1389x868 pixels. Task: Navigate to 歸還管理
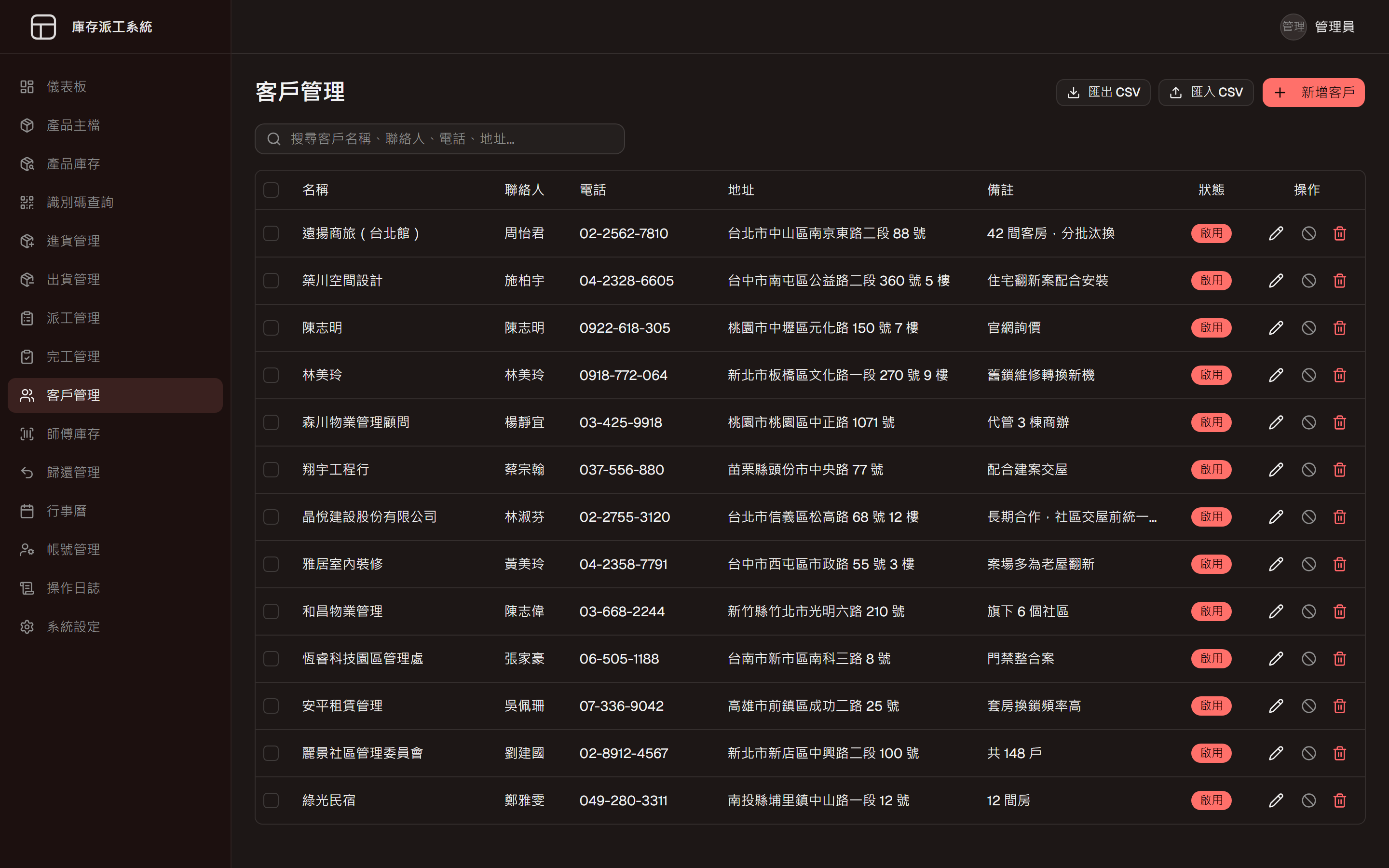tap(115, 473)
